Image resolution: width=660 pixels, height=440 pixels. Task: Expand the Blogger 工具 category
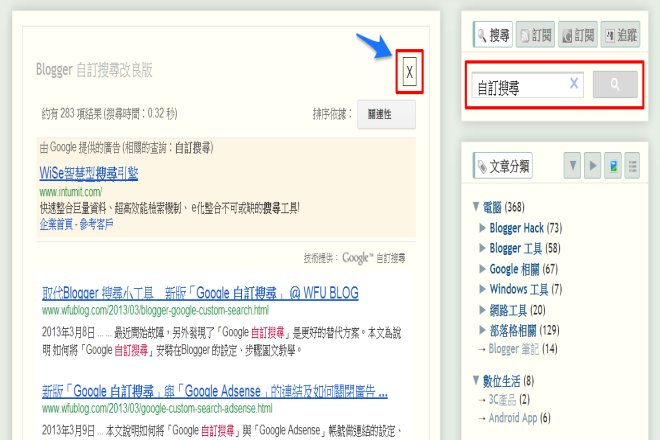tap(482, 248)
